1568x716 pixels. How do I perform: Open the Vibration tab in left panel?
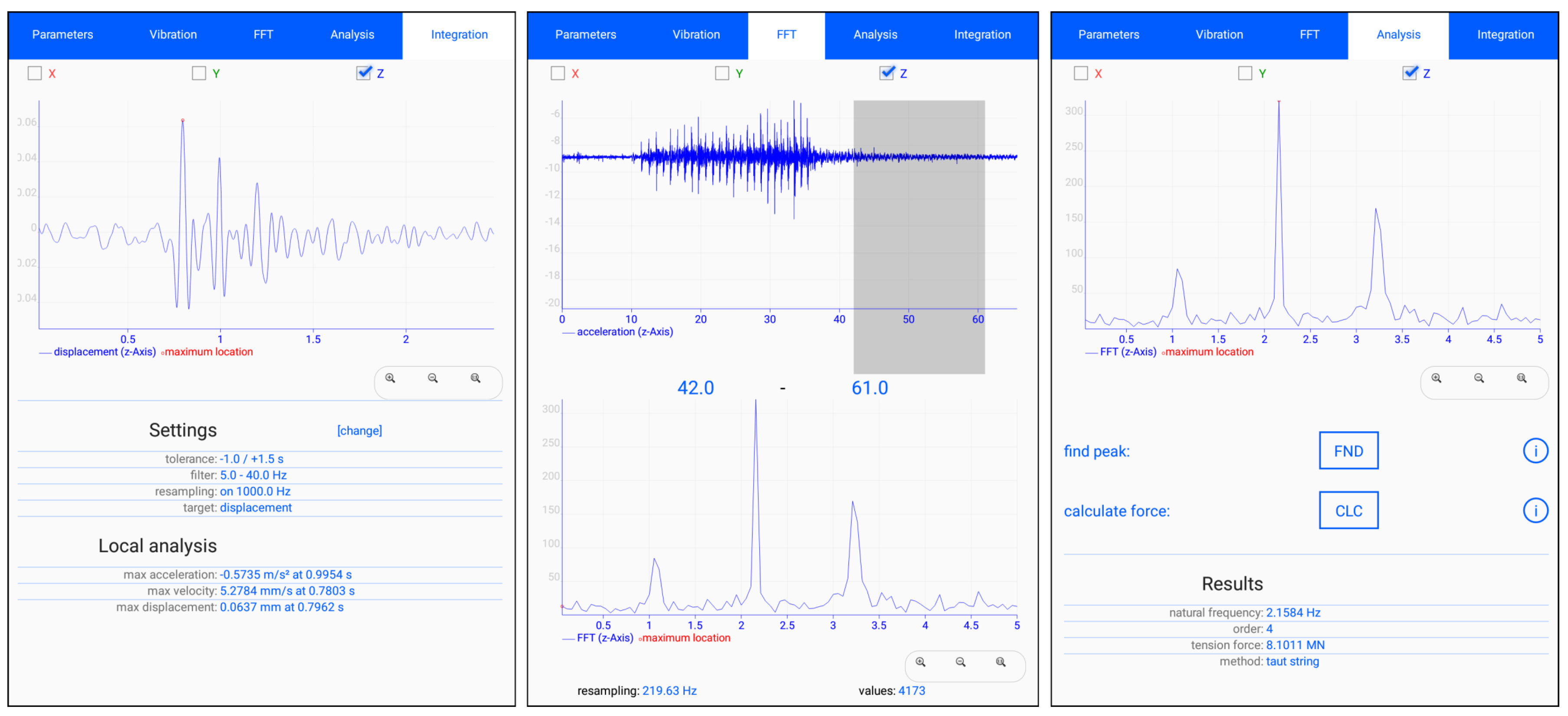click(173, 35)
